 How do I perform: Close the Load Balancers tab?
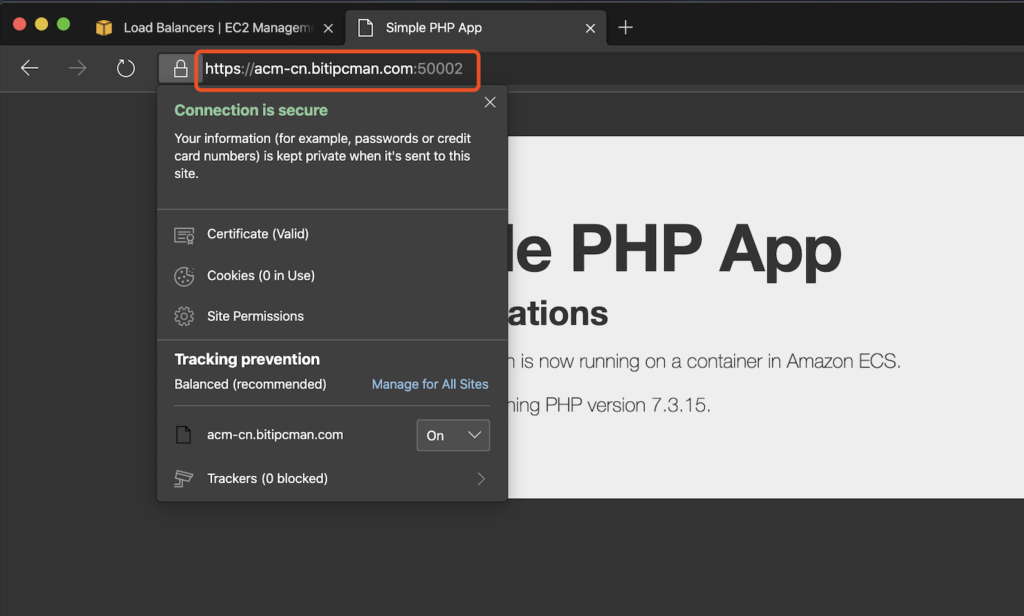tap(329, 28)
